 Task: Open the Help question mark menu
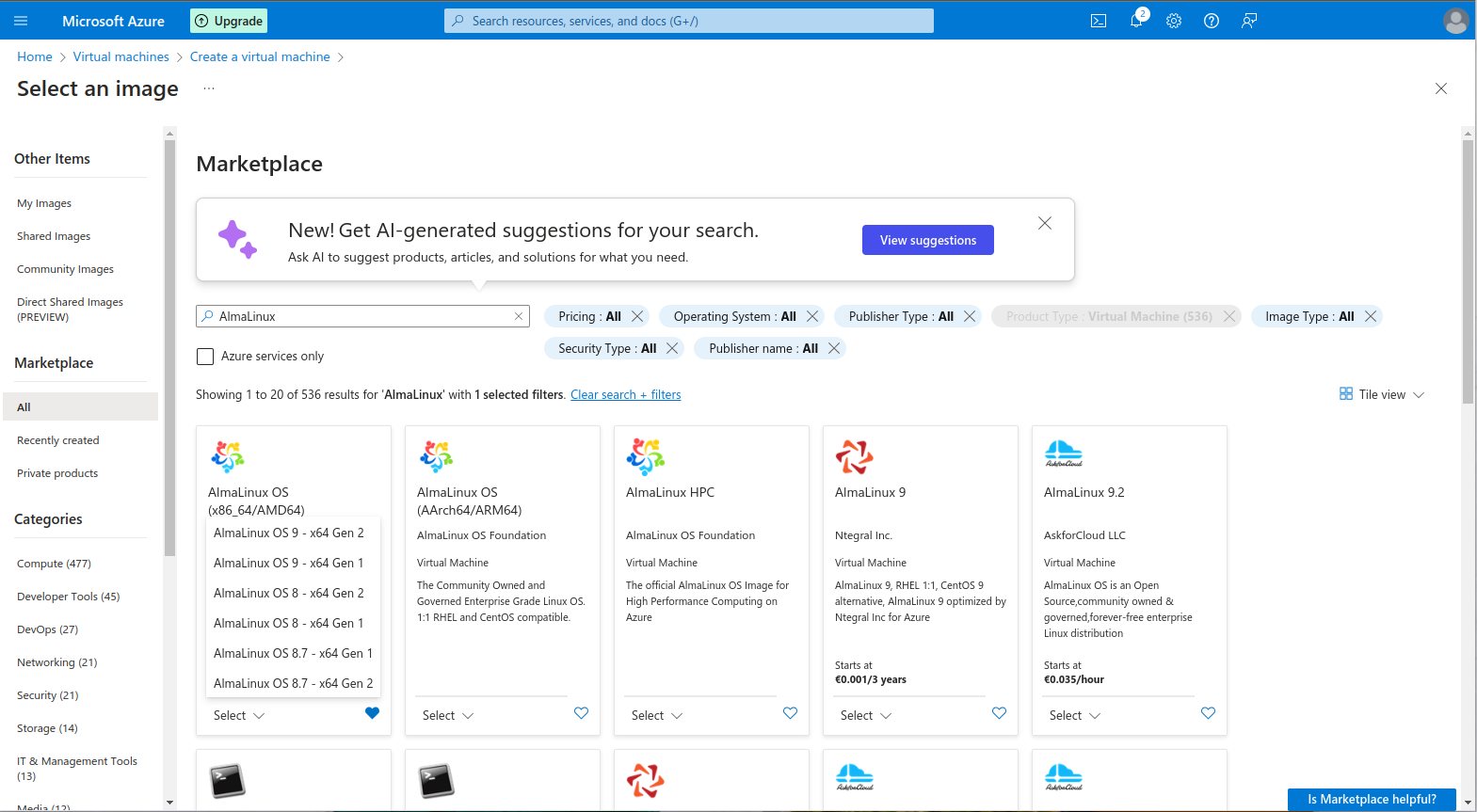pyautogui.click(x=1212, y=21)
